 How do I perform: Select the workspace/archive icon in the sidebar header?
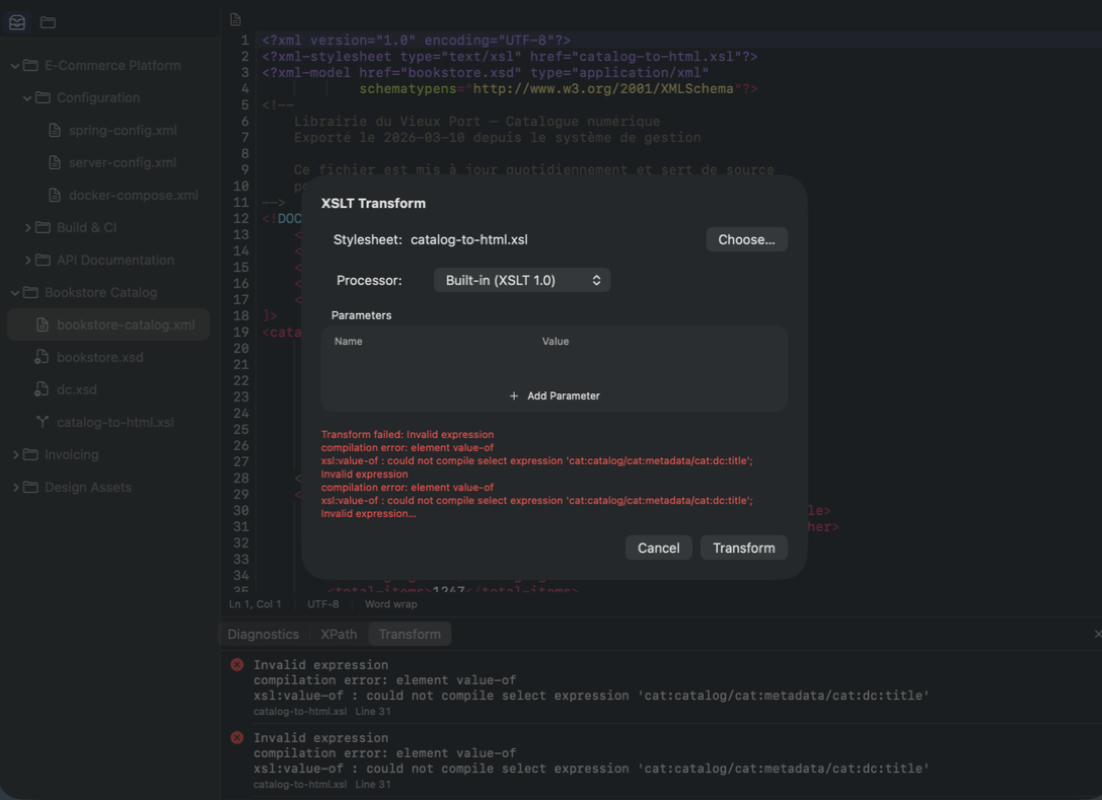pos(16,21)
